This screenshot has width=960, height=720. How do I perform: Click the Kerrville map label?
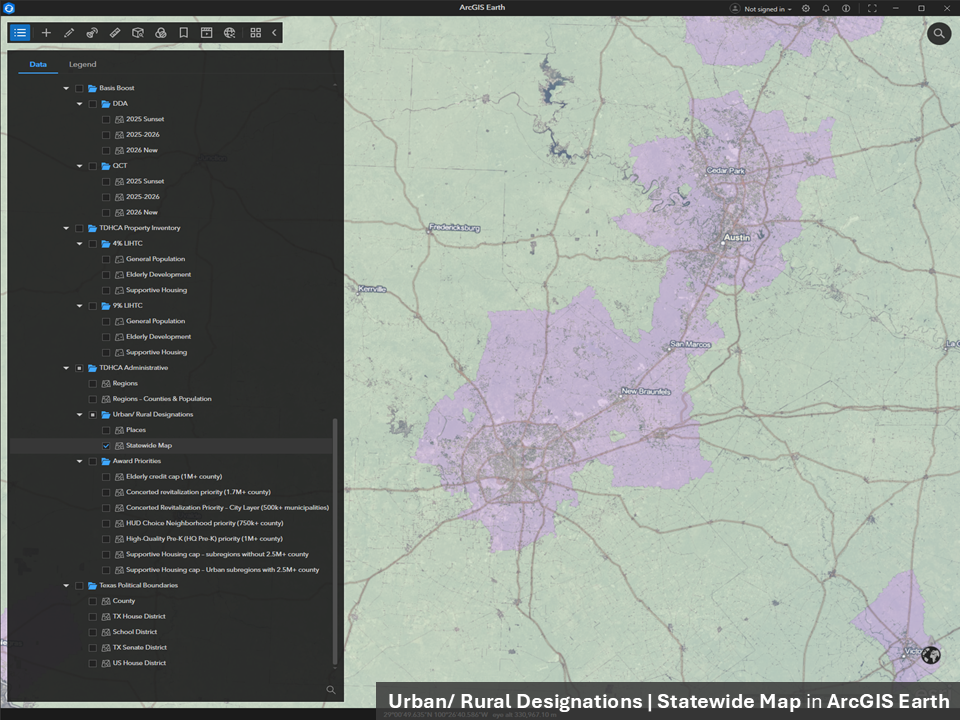372,289
